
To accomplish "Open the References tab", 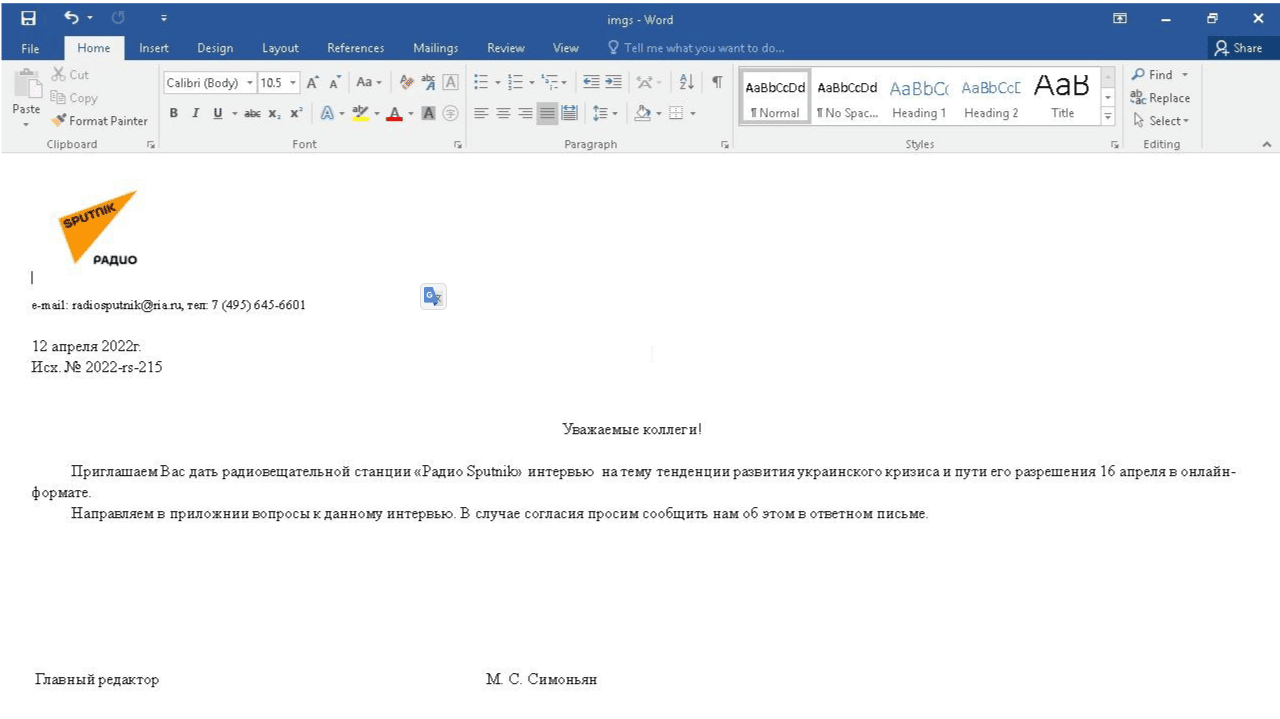I will tap(355, 48).
